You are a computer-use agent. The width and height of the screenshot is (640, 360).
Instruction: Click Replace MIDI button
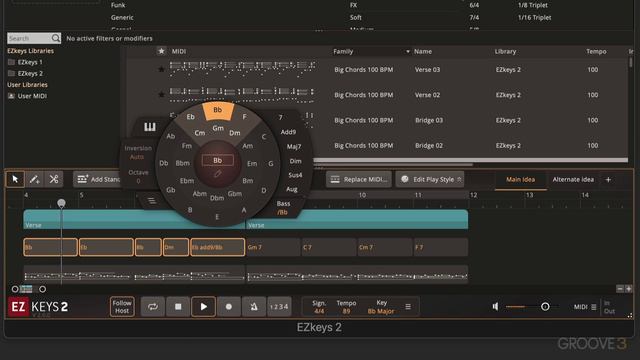tap(359, 179)
